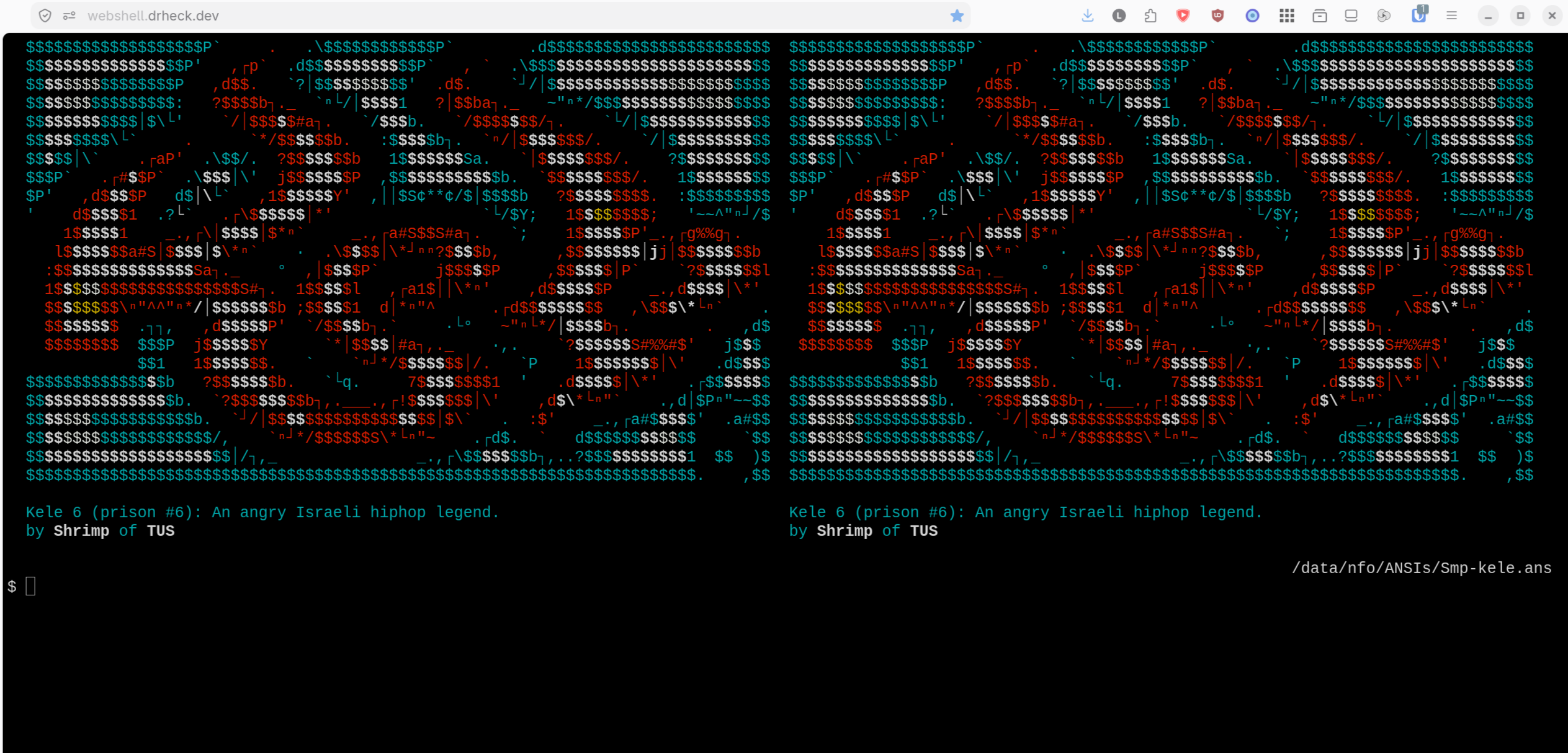Viewport: 1568px width, 753px height.
Task: Click 'TUS' in the right caption
Action: [923, 531]
